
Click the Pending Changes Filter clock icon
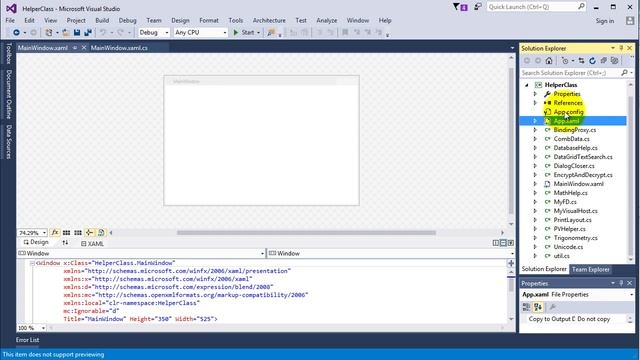565,61
